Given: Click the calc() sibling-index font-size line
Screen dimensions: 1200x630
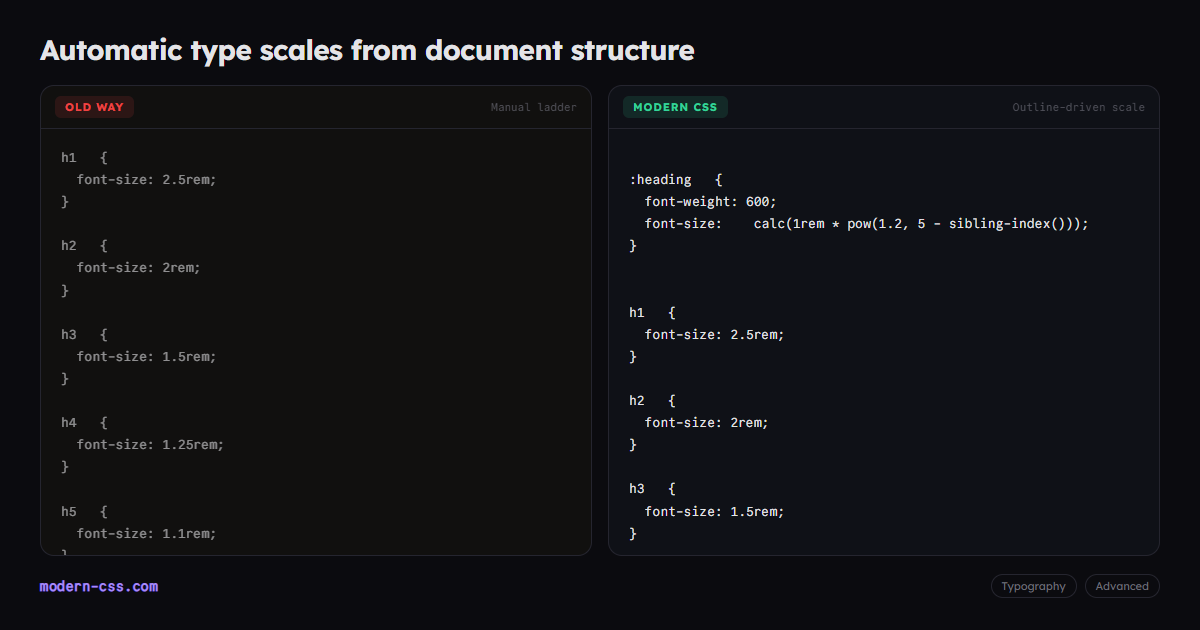Looking at the screenshot, I should pos(866,224).
